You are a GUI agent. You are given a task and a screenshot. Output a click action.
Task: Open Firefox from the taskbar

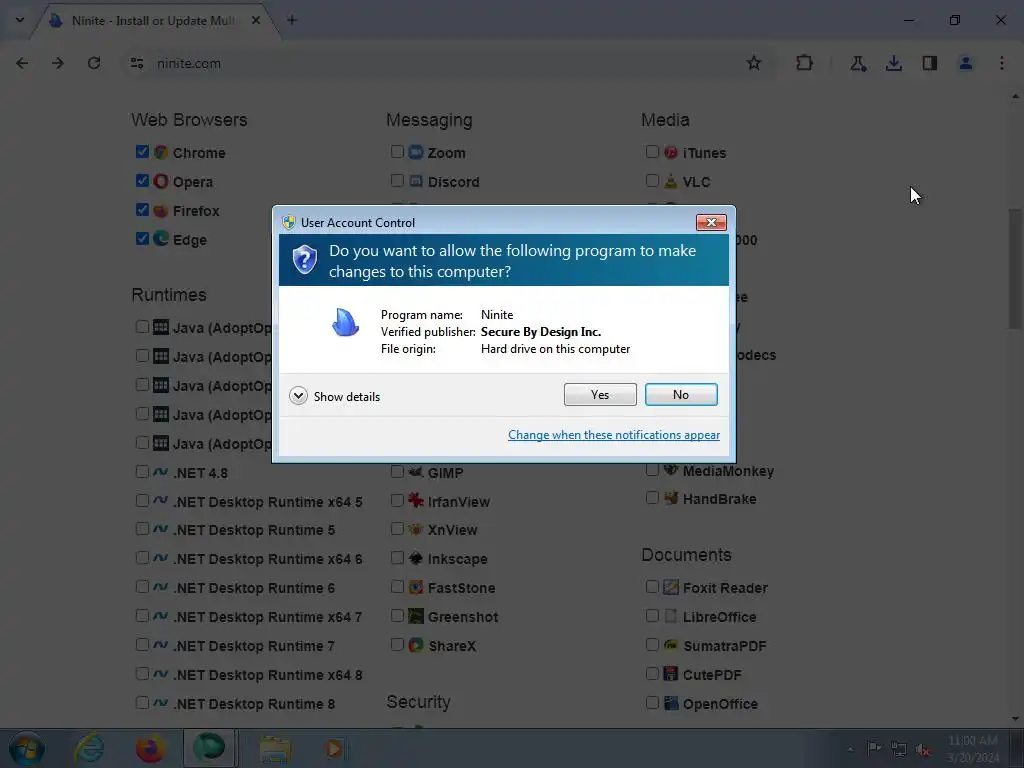150,748
